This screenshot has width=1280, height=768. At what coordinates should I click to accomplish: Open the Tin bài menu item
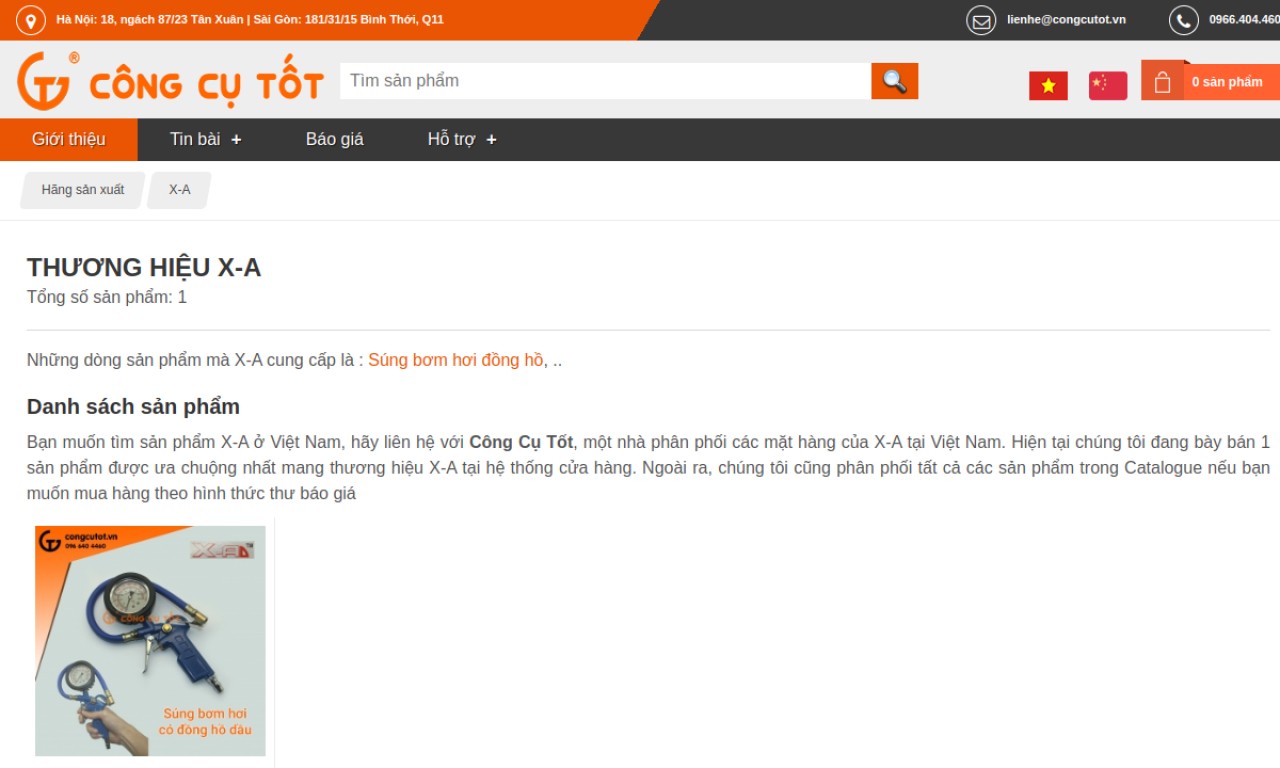coord(195,139)
